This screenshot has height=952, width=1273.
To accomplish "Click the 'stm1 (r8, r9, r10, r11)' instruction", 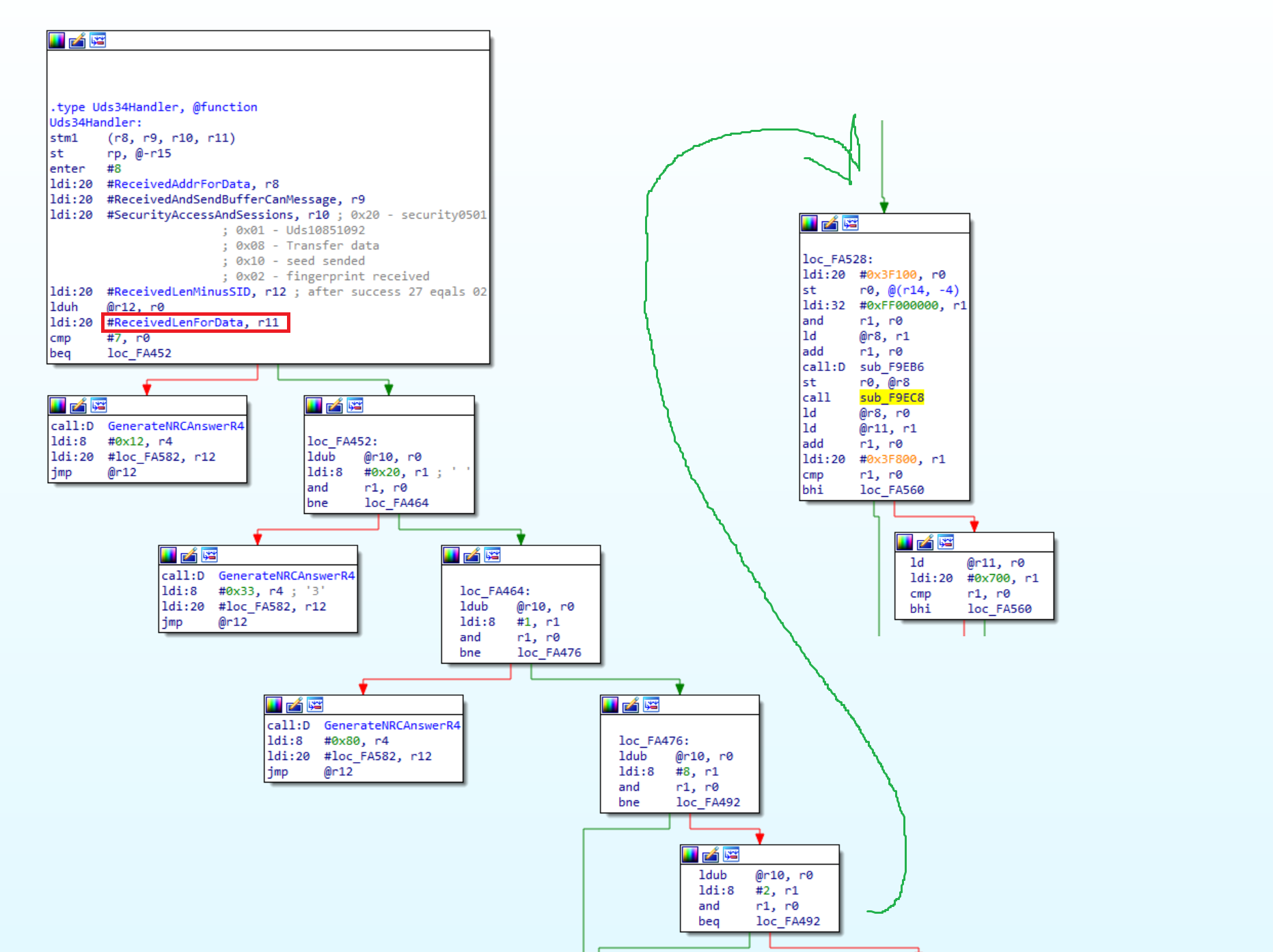I will (143, 138).
